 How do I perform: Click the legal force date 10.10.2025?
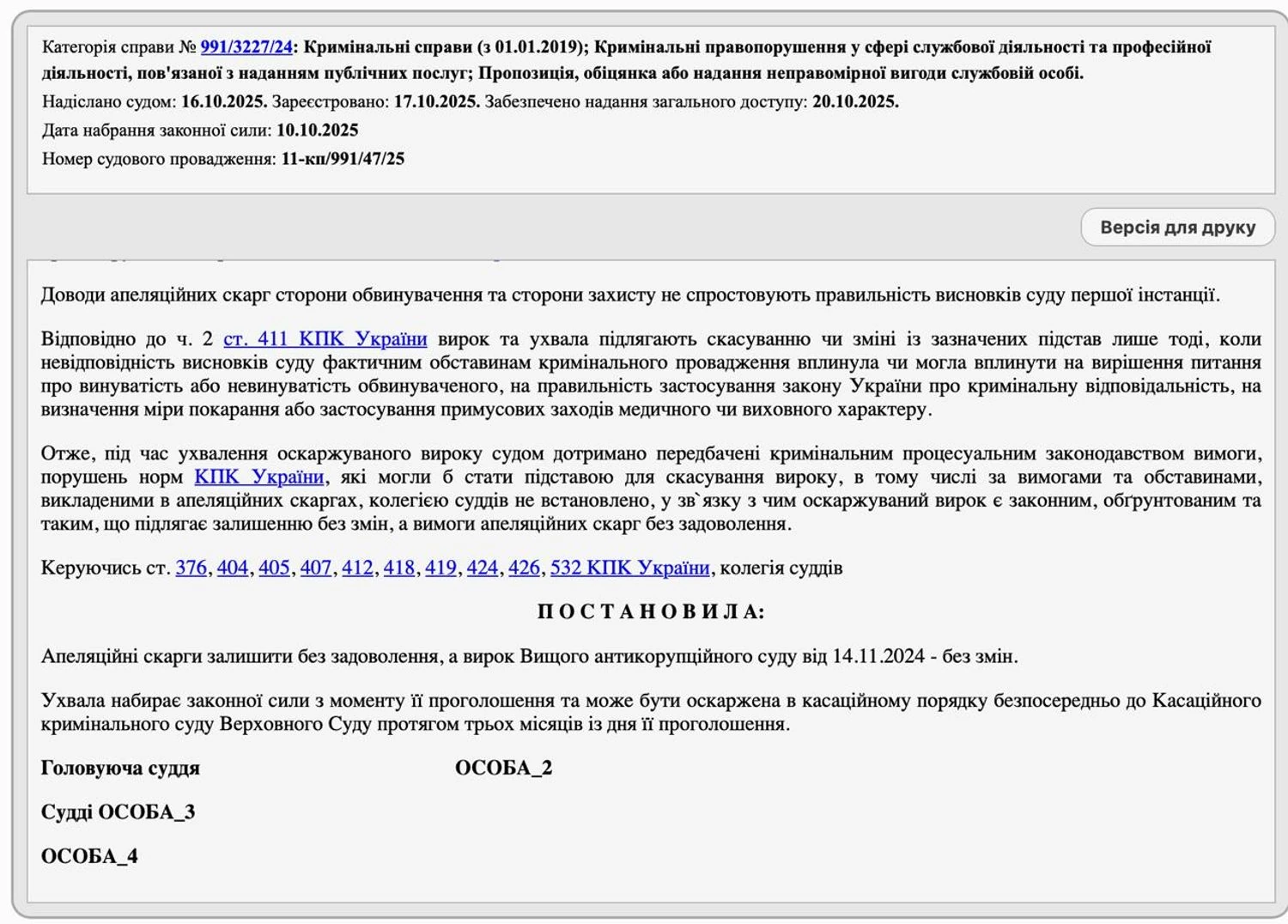317,131
